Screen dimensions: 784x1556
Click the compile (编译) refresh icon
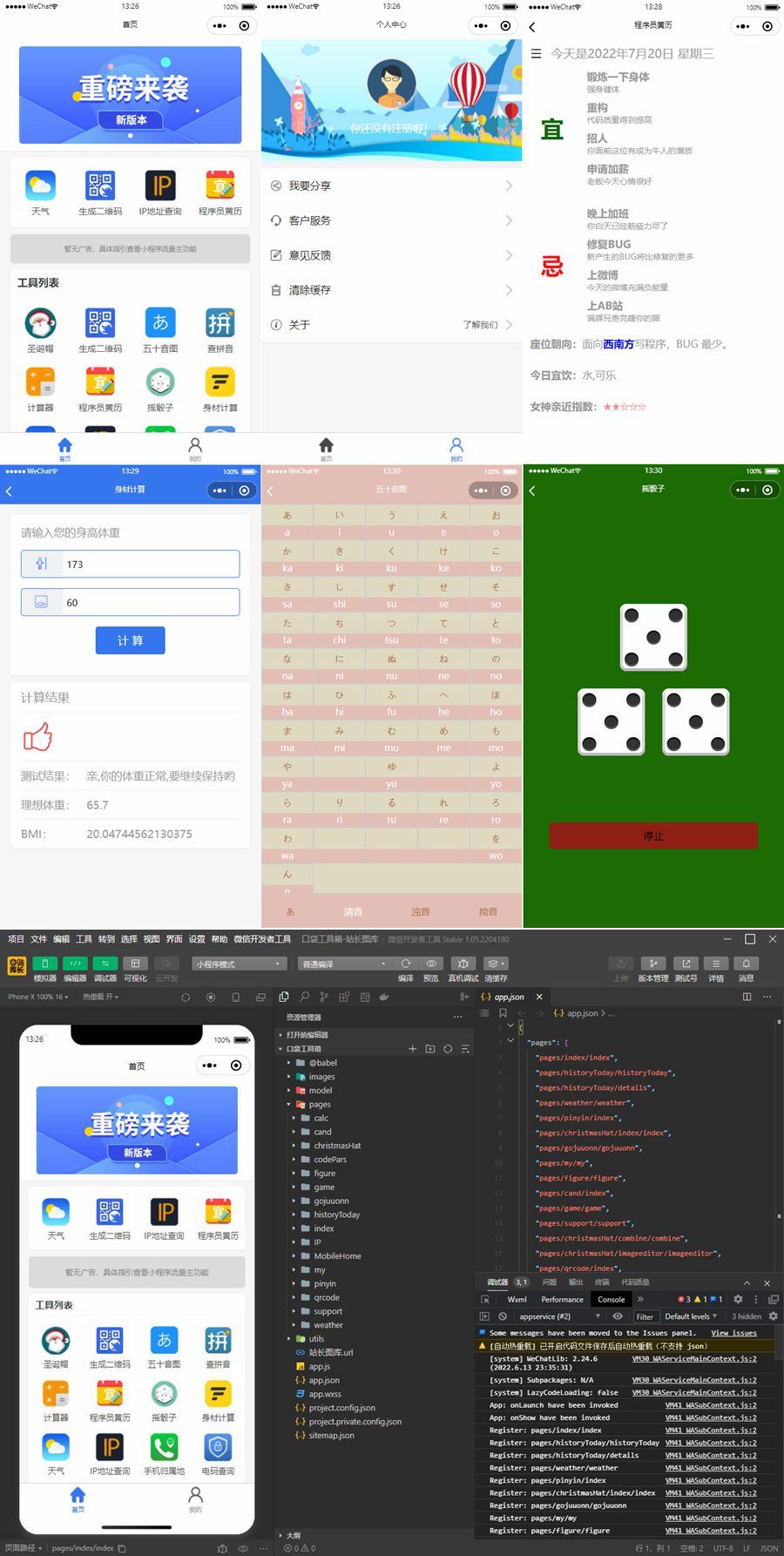point(406,964)
